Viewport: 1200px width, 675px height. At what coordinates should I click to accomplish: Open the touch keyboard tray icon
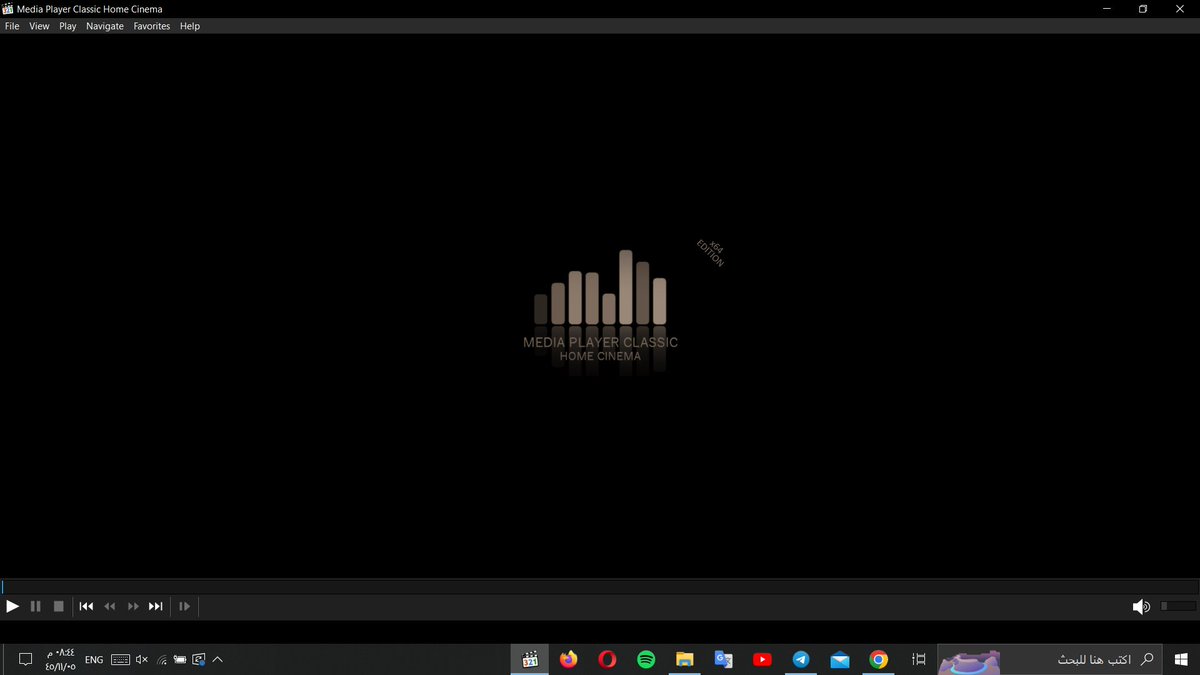pyautogui.click(x=120, y=660)
